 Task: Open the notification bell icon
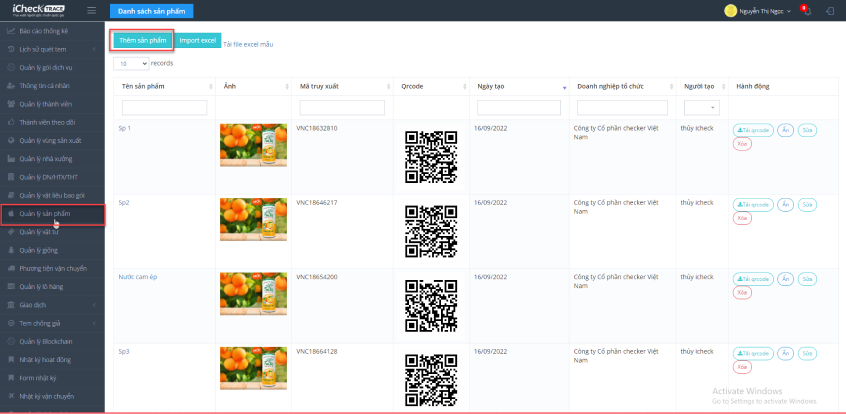point(807,11)
